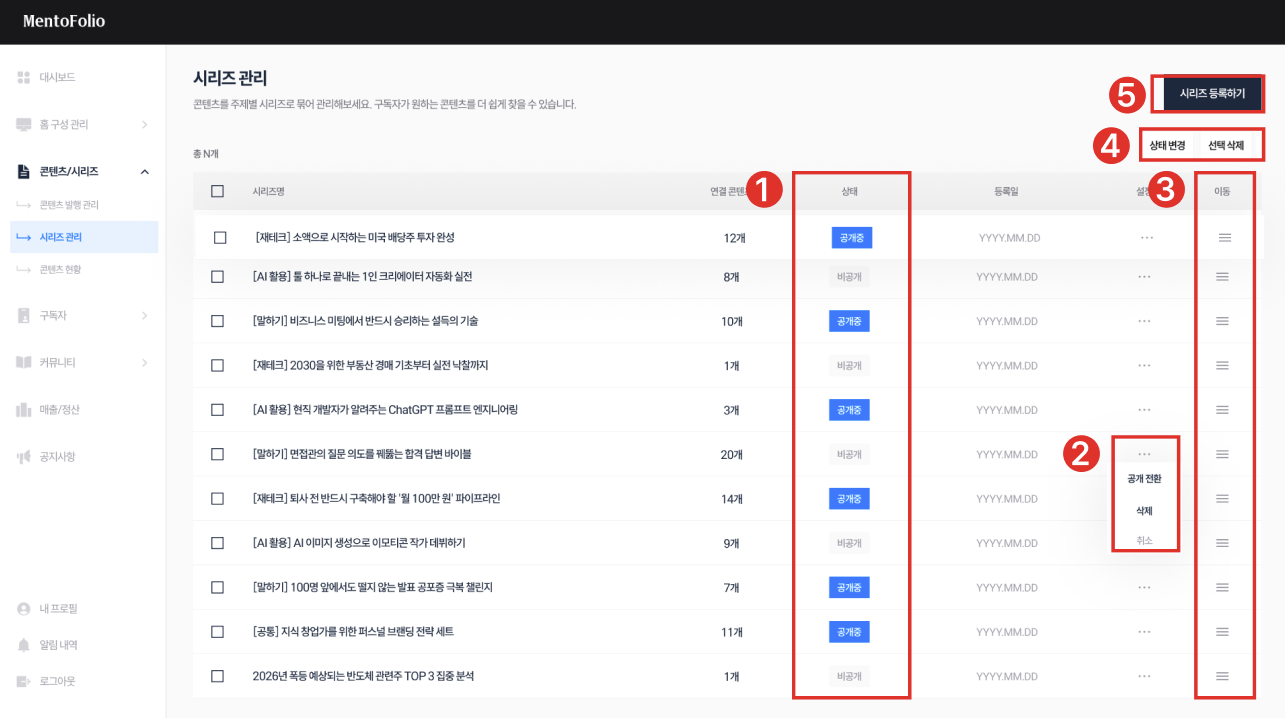Check the 1인 크리에이터 자동화 실전 checkbox

pyautogui.click(x=218, y=277)
